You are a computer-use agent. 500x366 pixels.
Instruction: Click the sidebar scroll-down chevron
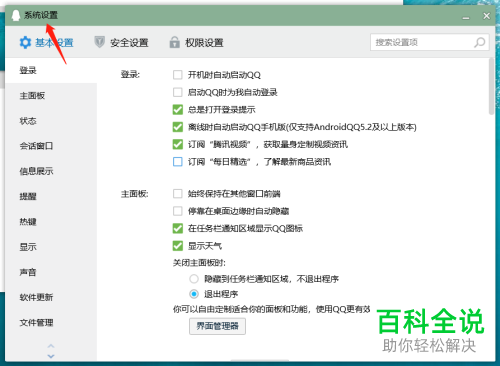click(51, 356)
